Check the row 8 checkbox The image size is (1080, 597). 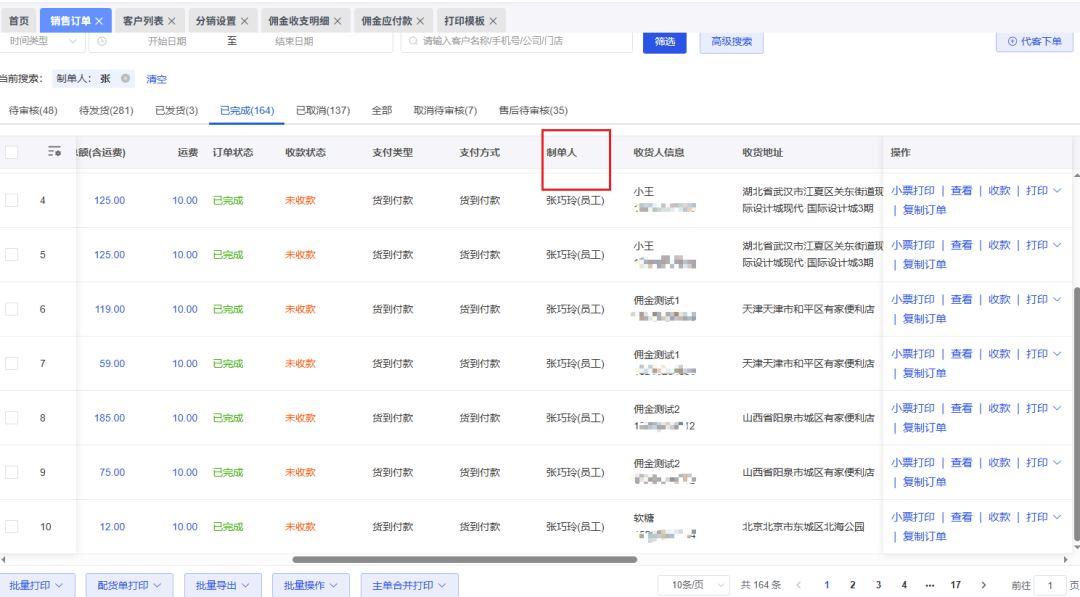point(12,418)
